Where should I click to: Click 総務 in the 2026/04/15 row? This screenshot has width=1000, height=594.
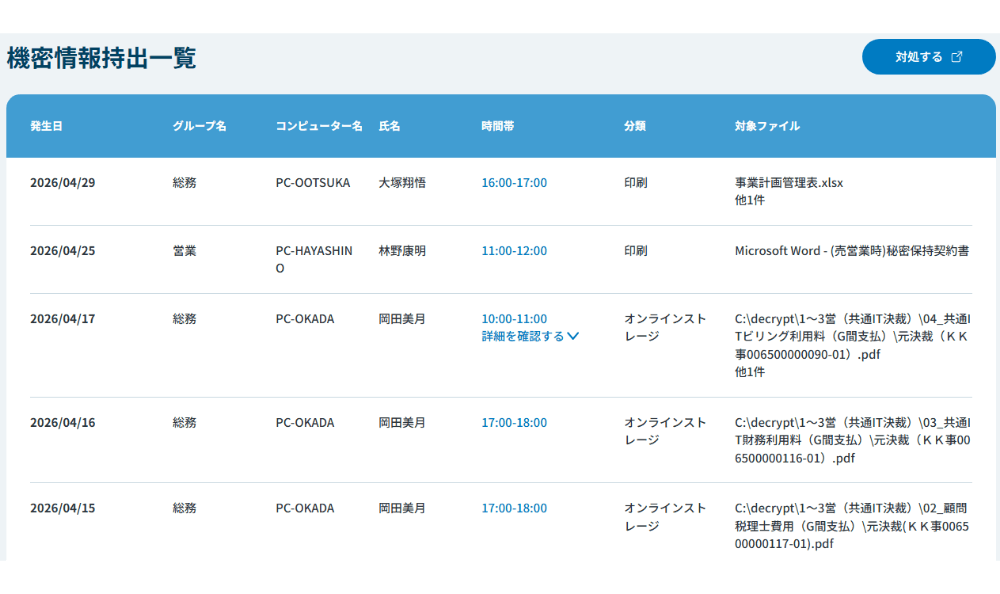pos(184,508)
